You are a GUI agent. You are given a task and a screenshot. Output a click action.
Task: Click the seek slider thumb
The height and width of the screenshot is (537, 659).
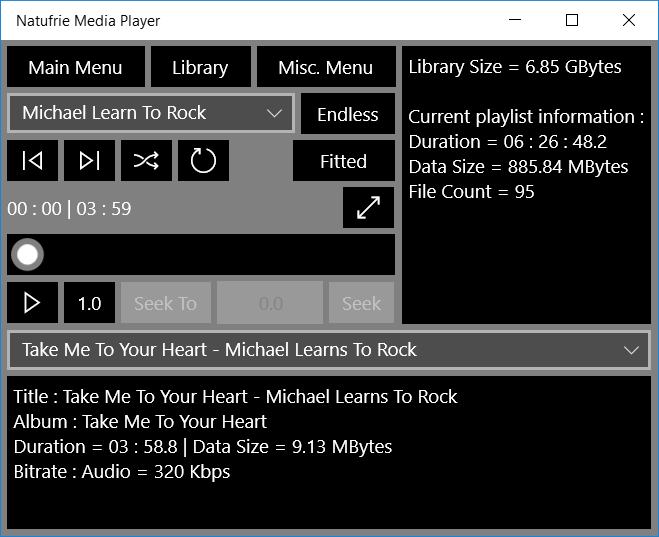coord(27,255)
